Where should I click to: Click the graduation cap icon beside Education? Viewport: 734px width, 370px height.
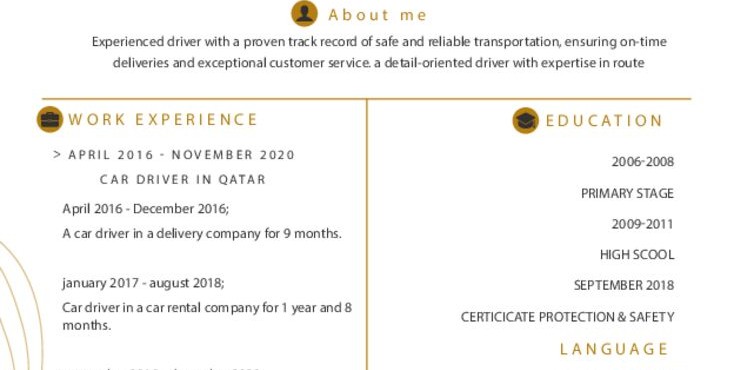[x=525, y=120]
